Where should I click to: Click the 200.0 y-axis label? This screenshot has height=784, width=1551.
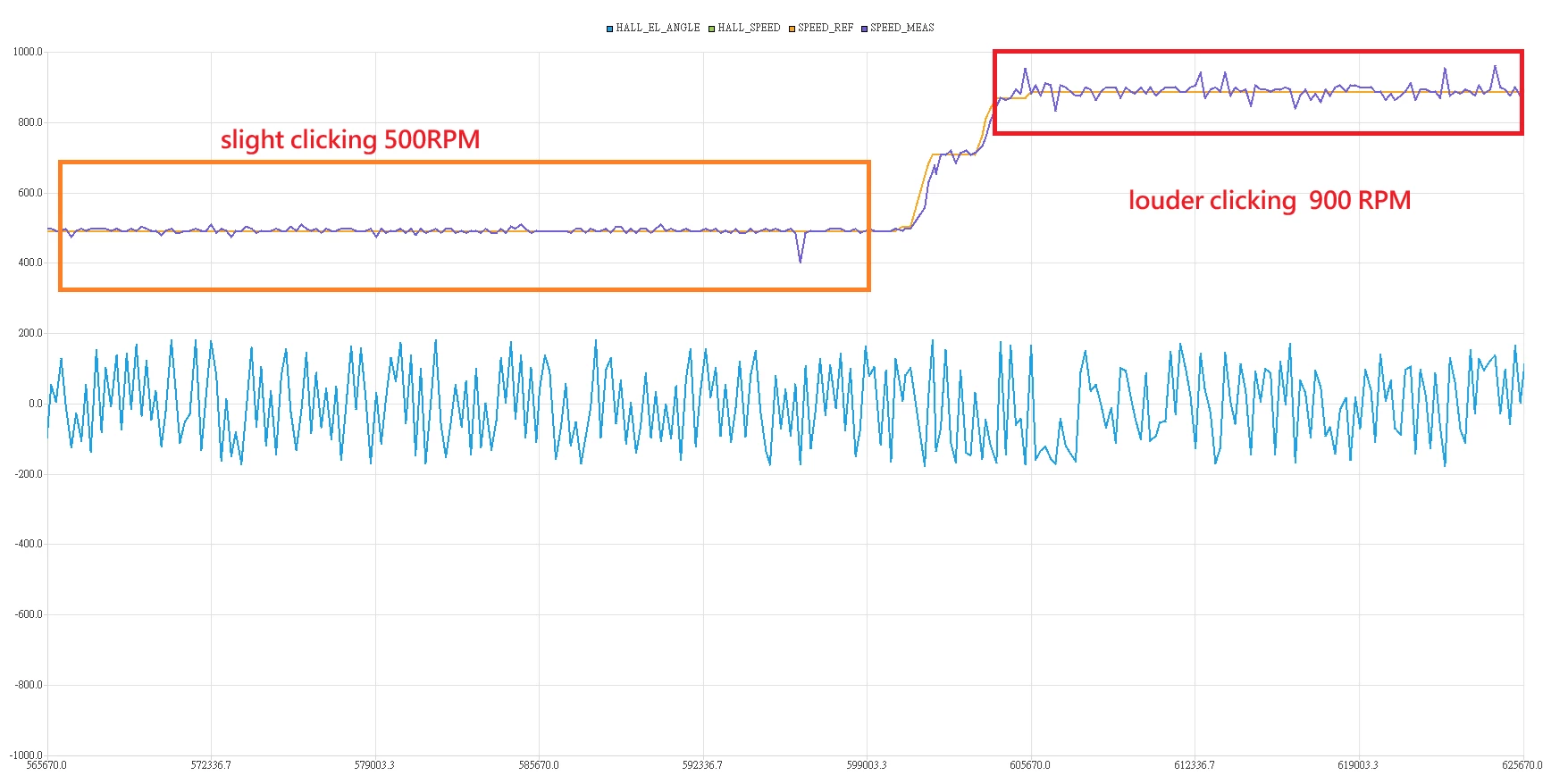click(30, 333)
